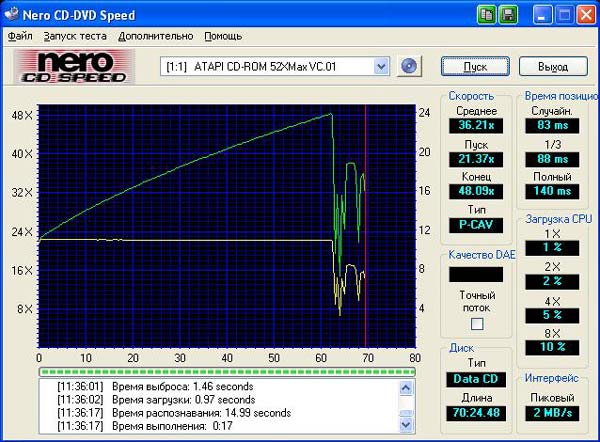600x442 pixels.
Task: Open the Помощь menu
Action: 223,36
